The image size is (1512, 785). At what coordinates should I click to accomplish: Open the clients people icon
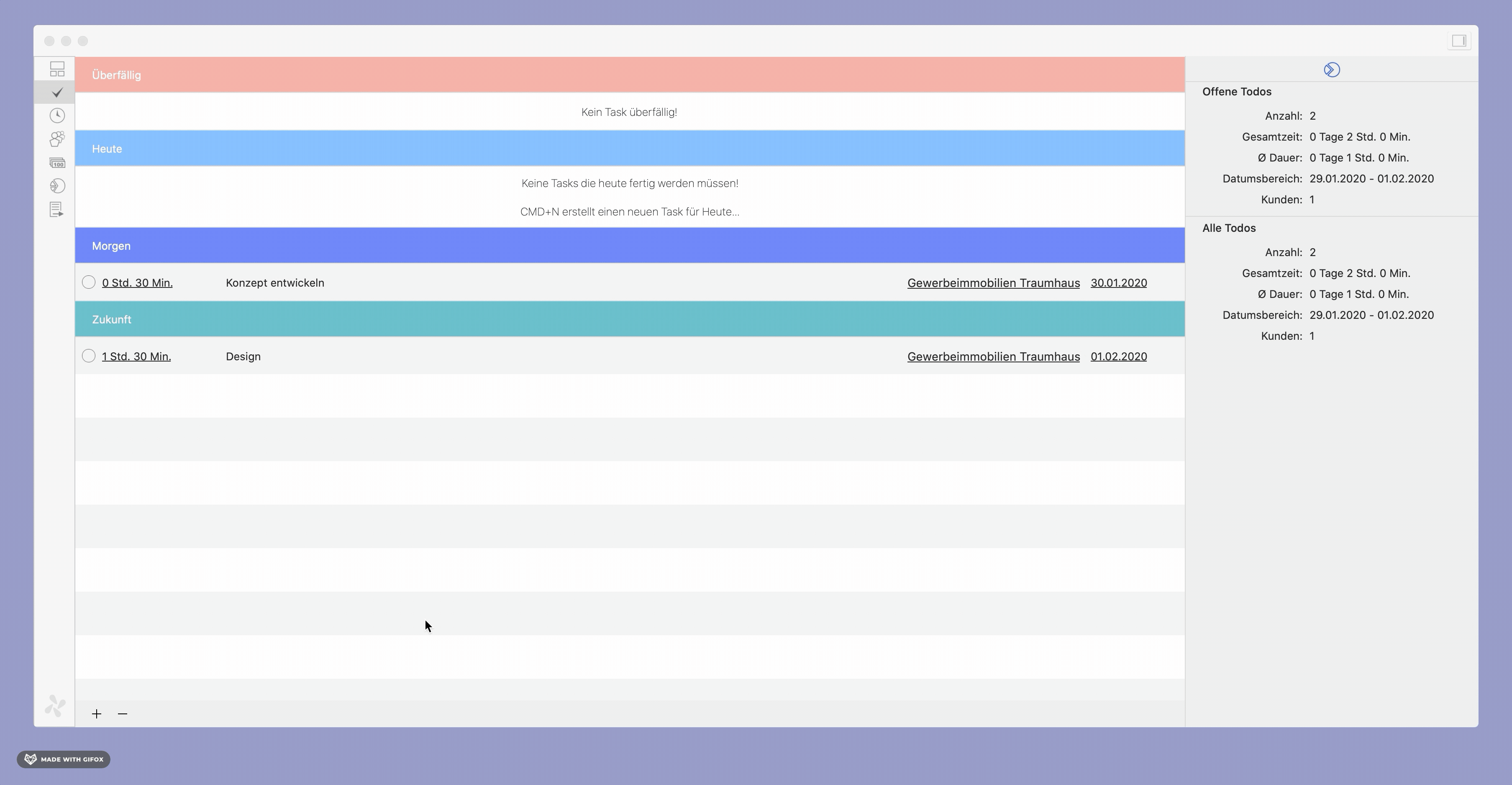click(x=57, y=139)
